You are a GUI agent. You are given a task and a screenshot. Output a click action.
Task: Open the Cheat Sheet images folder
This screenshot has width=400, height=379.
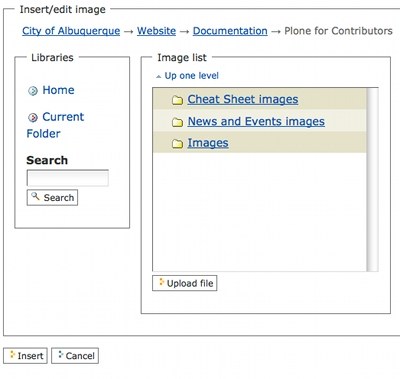pyautogui.click(x=243, y=99)
